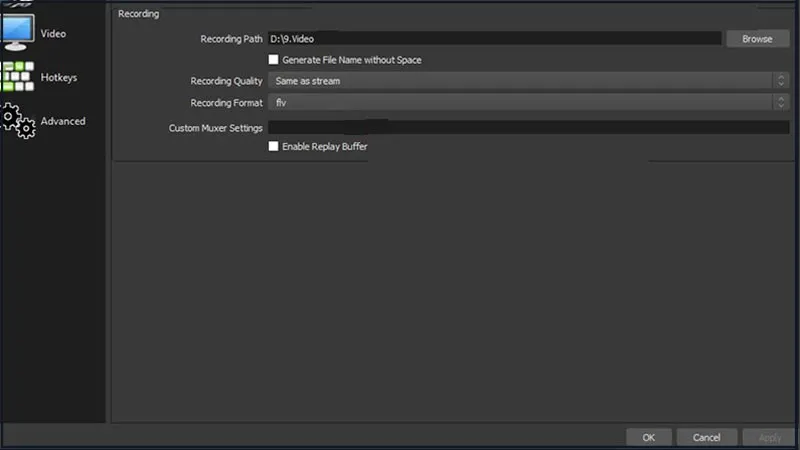This screenshot has height=450, width=800.
Task: Open the Video settings section label
Action: 53,34
